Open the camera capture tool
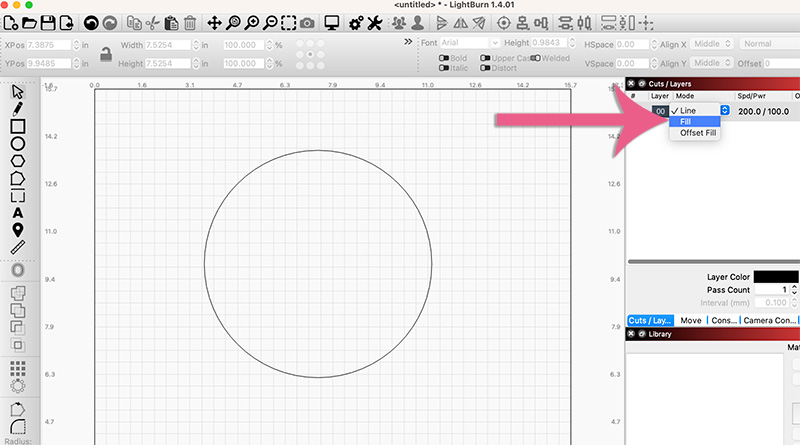The height and width of the screenshot is (445, 800). [307, 22]
